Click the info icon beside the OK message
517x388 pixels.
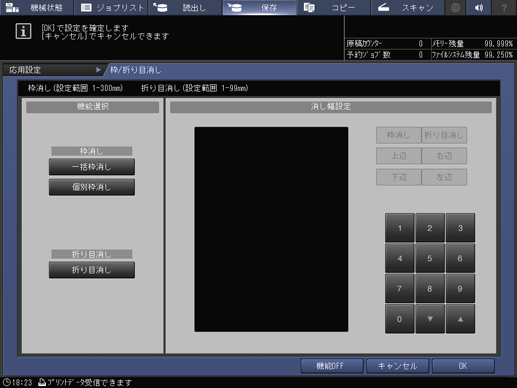tap(23, 32)
